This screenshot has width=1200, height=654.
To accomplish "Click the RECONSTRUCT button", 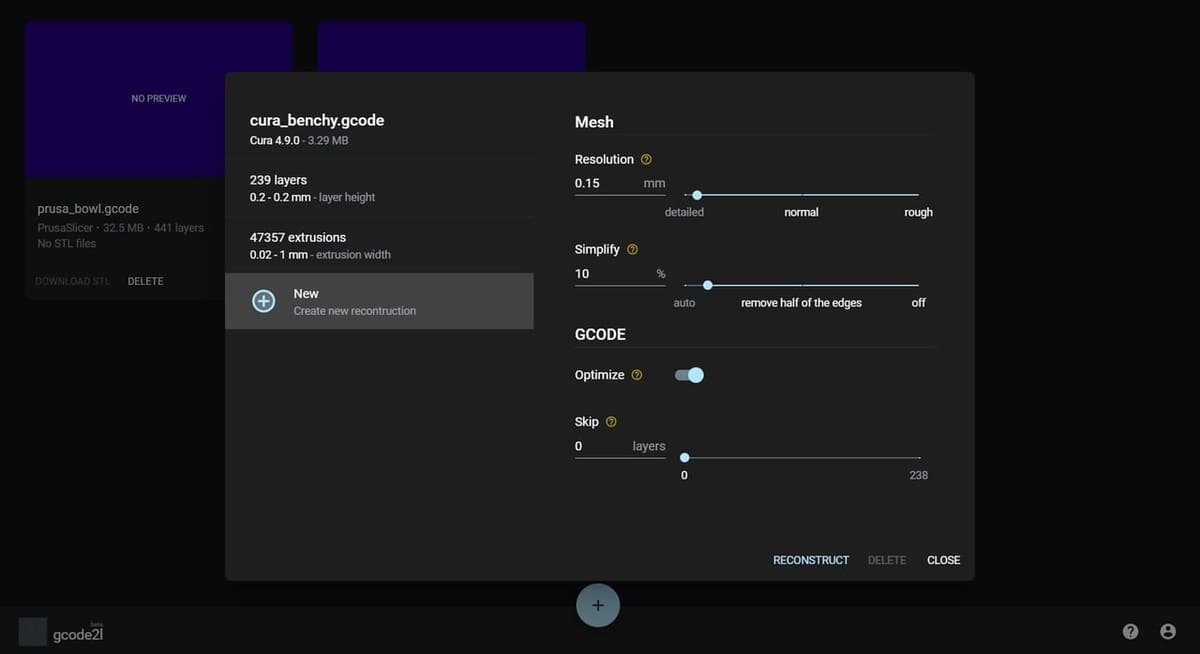I will tap(810, 560).
